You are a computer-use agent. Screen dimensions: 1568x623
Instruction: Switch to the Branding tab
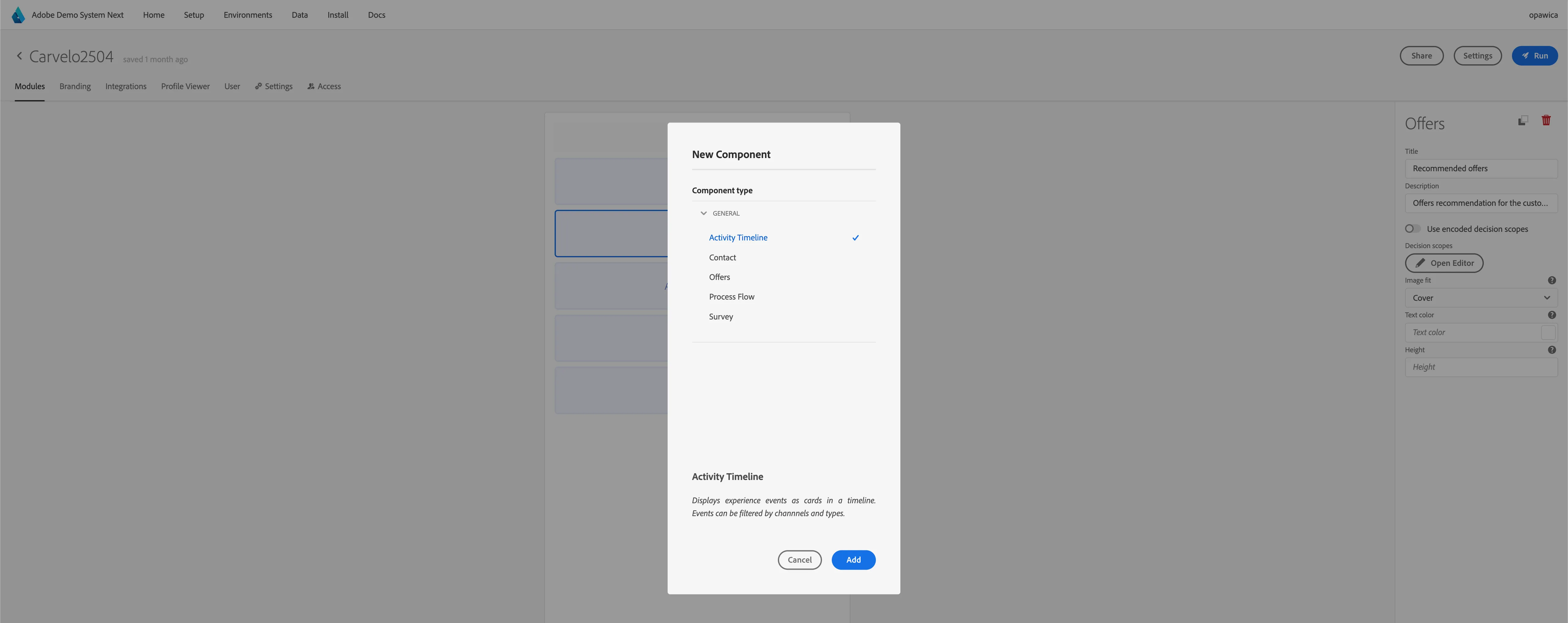[x=75, y=86]
